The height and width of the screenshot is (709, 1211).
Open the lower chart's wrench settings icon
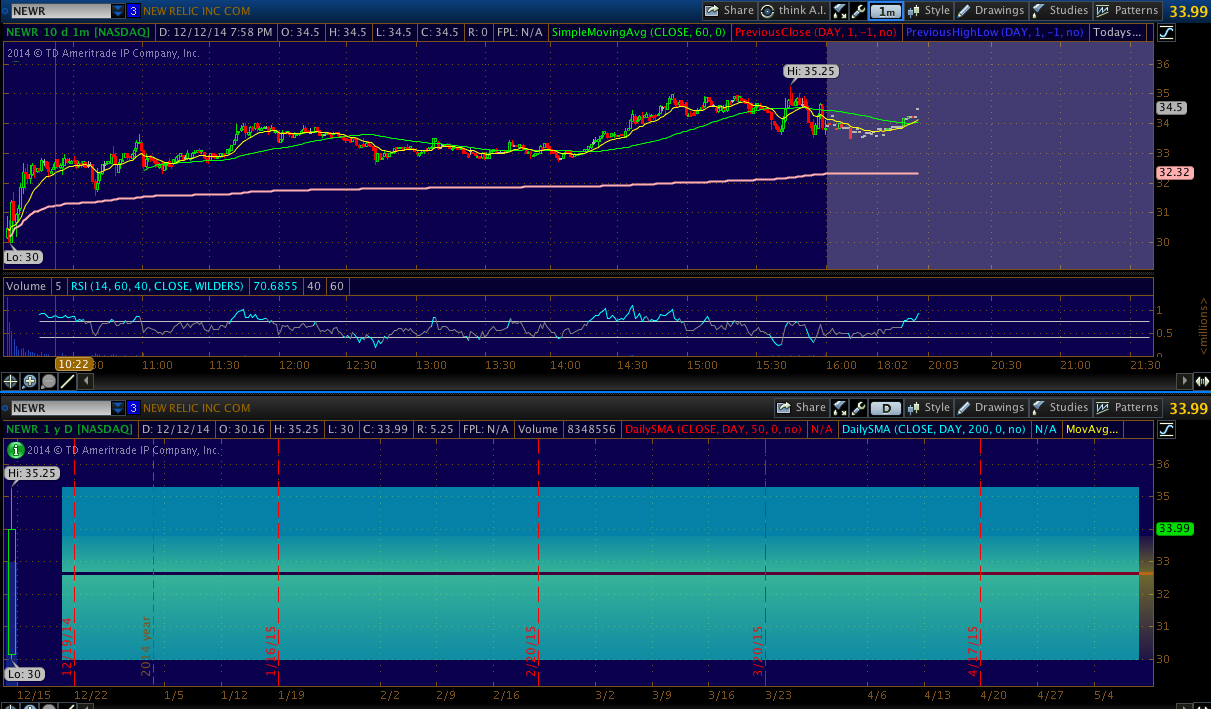[x=858, y=408]
